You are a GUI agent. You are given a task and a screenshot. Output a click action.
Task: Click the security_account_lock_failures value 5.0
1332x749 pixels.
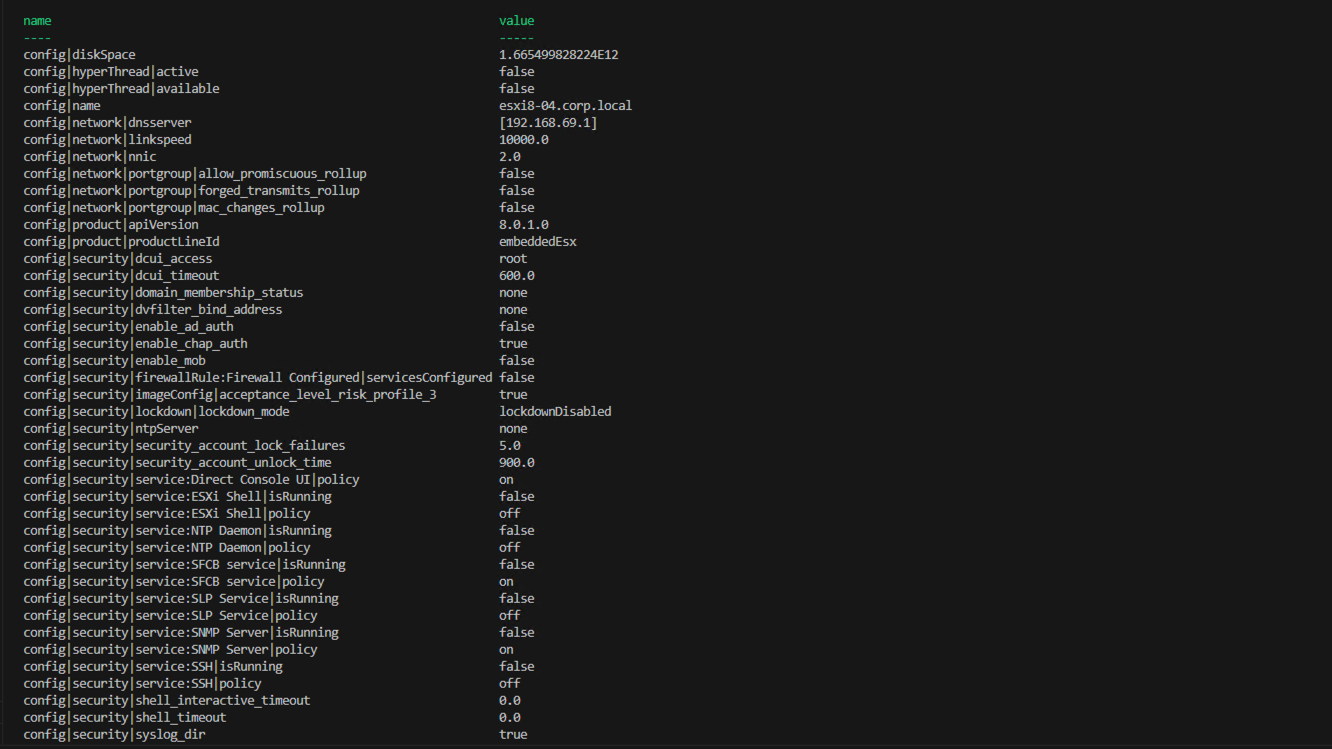coord(509,446)
